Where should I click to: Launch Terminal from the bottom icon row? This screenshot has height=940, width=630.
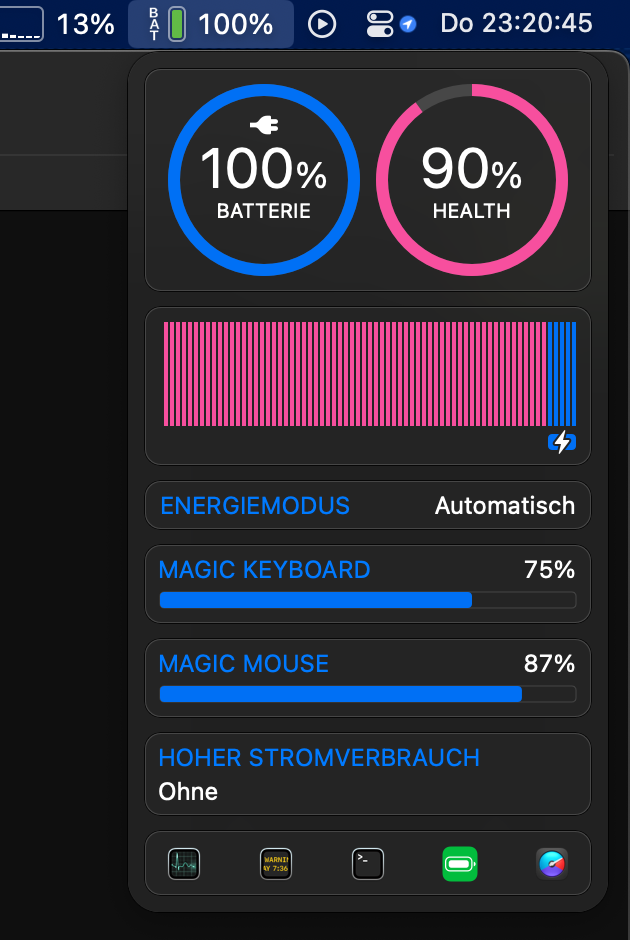click(x=368, y=863)
